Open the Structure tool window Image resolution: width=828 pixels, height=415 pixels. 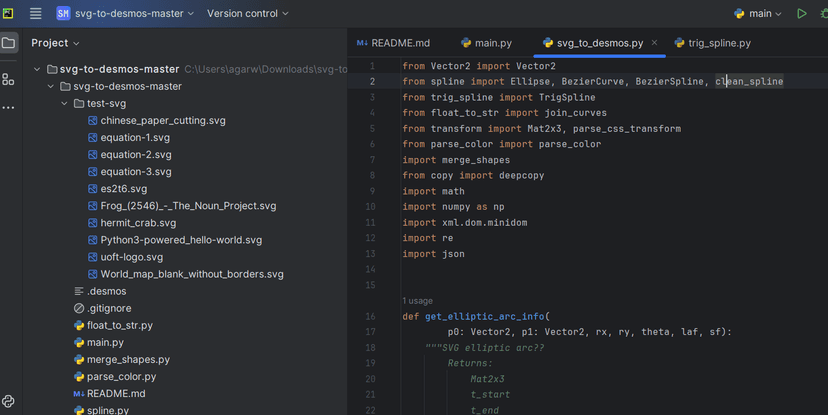[x=9, y=78]
